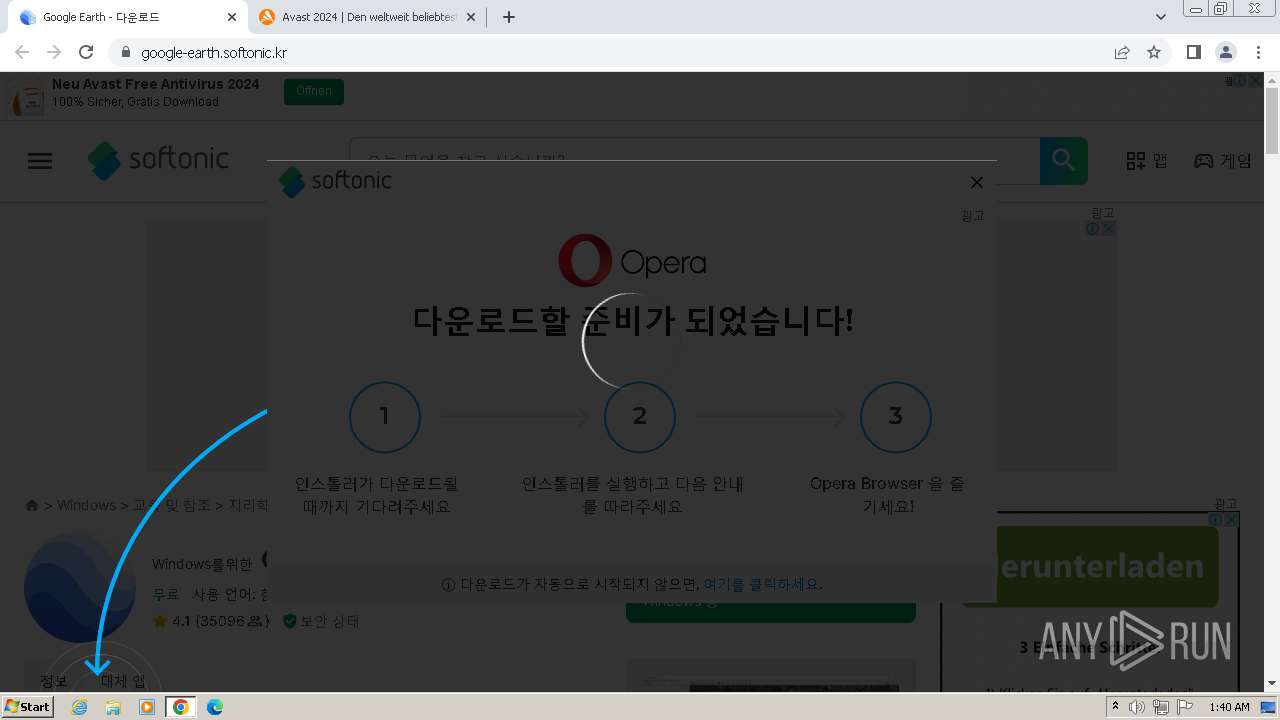The image size is (1280, 720).
Task: Reload the current page
Action: 86,52
